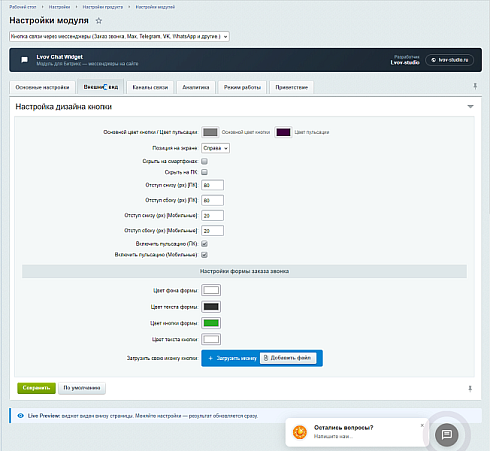Click the 'Отступ снизу (px) [ПК]' input field
Viewport: 490px width, 451px height.
click(x=212, y=185)
